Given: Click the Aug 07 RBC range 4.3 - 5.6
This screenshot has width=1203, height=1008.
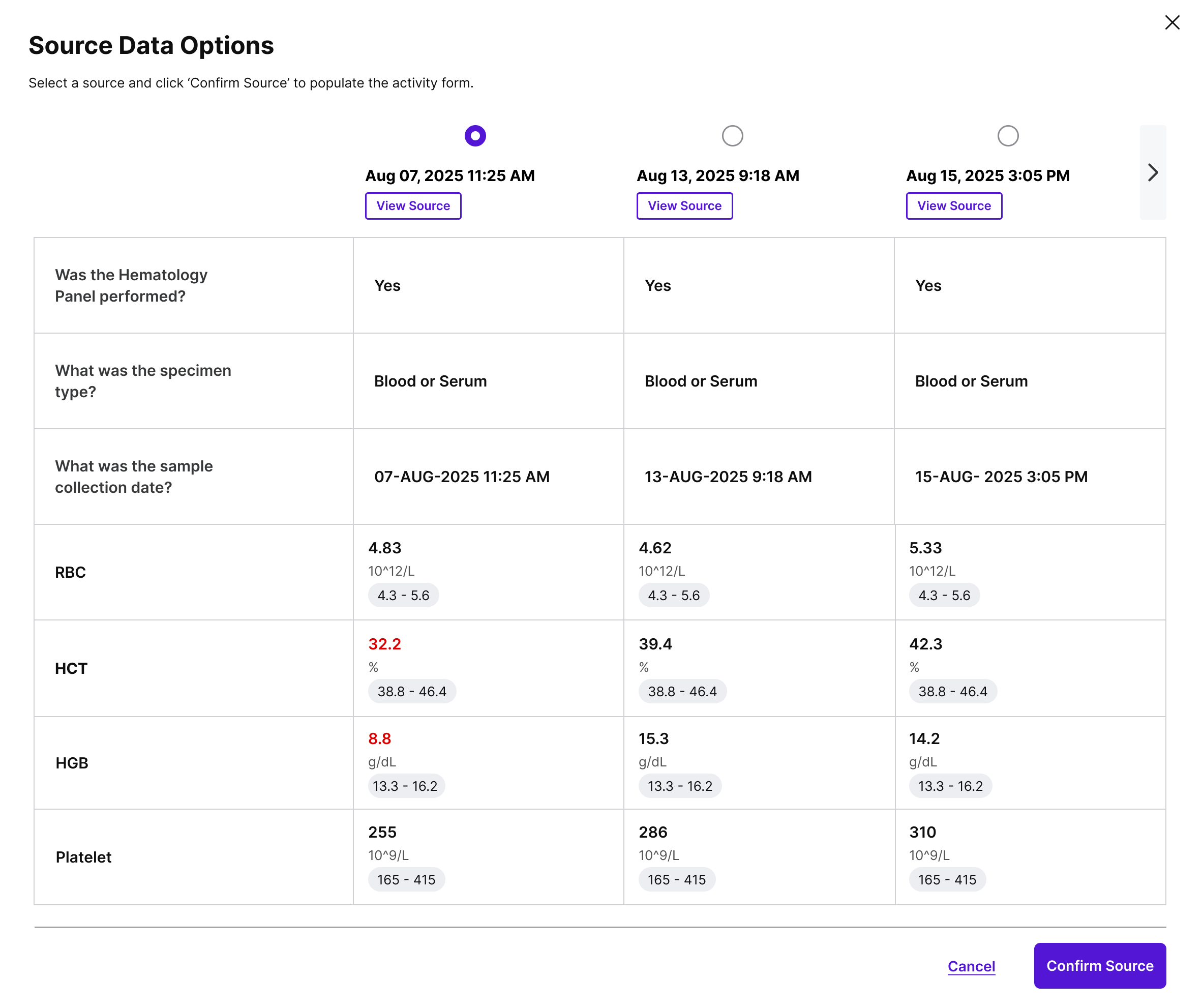Looking at the screenshot, I should coord(403,596).
